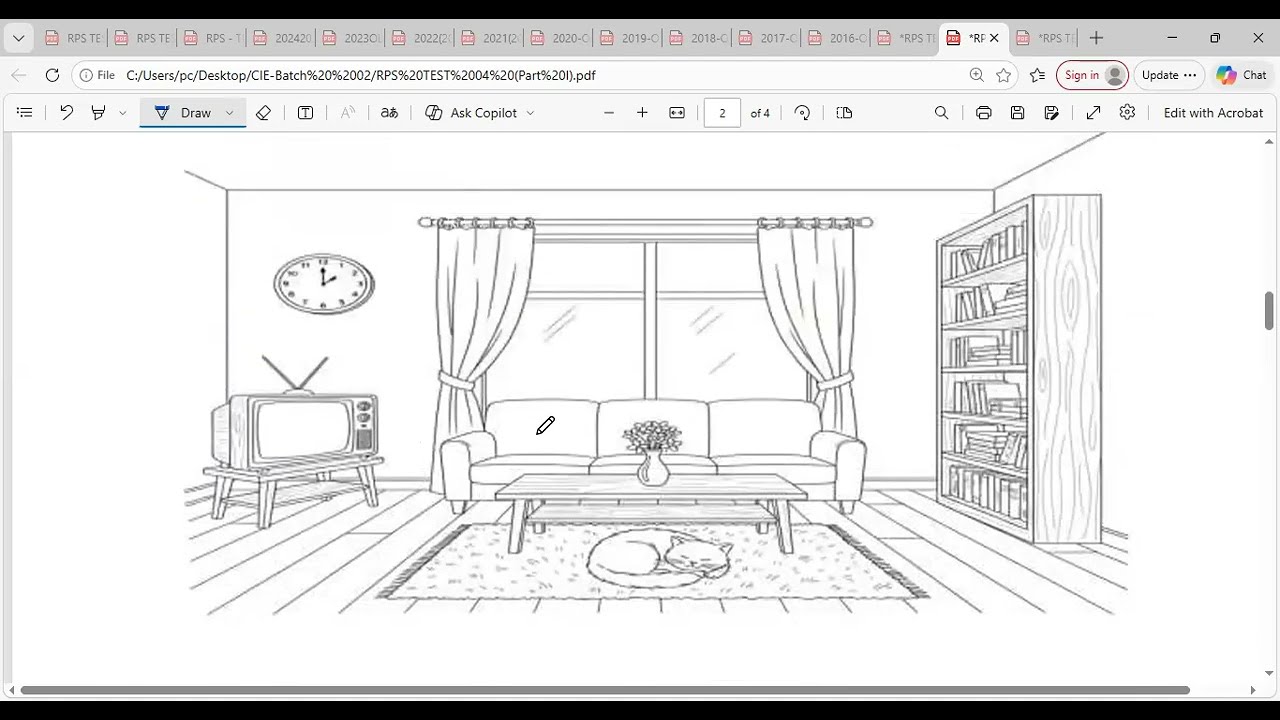Screen dimensions: 1280x720
Task: Open PDF settings gear
Action: click(x=1128, y=113)
